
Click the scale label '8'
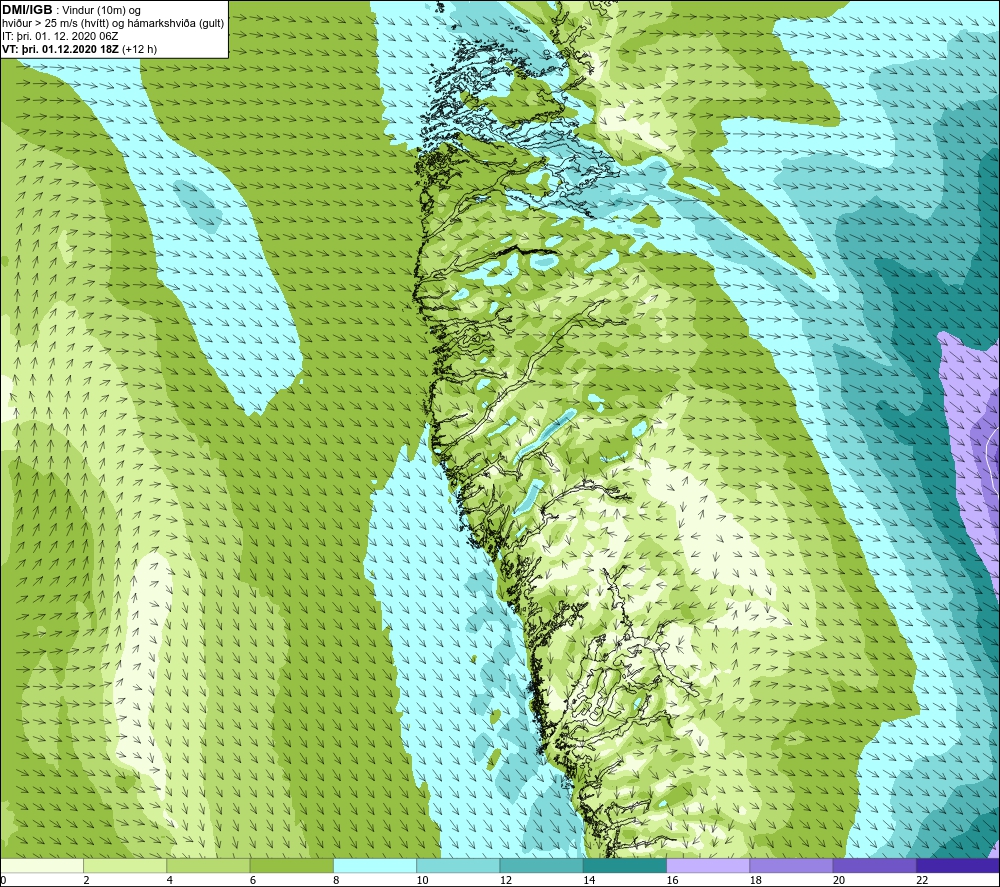coord(336,881)
